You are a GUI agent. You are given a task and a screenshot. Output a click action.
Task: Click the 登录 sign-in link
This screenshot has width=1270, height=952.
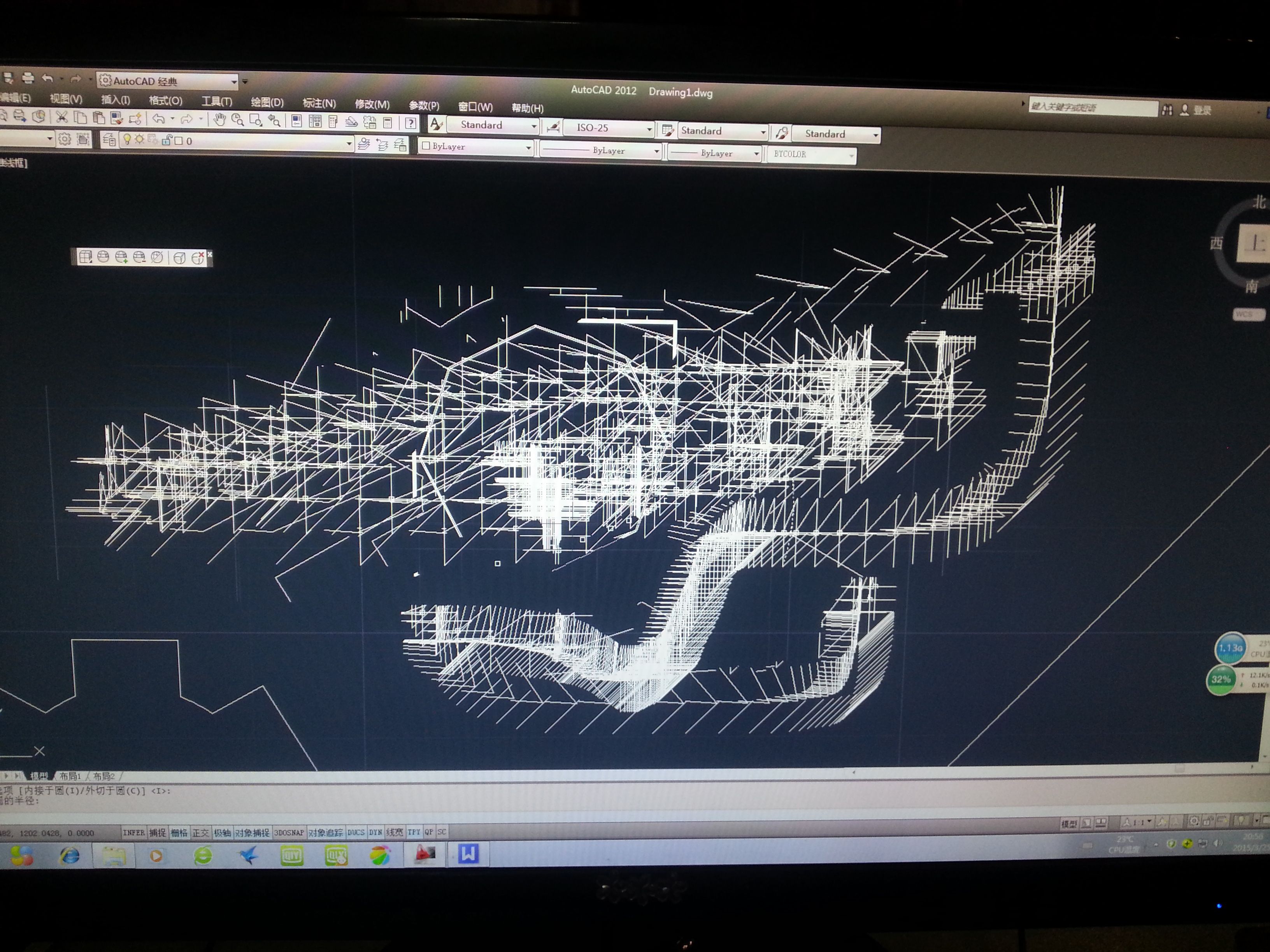(x=1202, y=110)
